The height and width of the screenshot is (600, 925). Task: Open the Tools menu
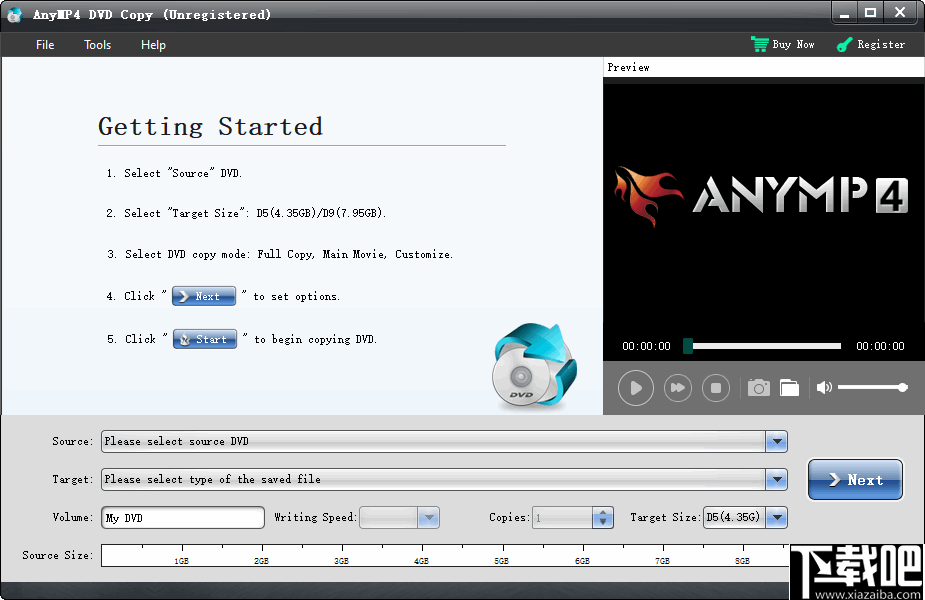(x=97, y=44)
